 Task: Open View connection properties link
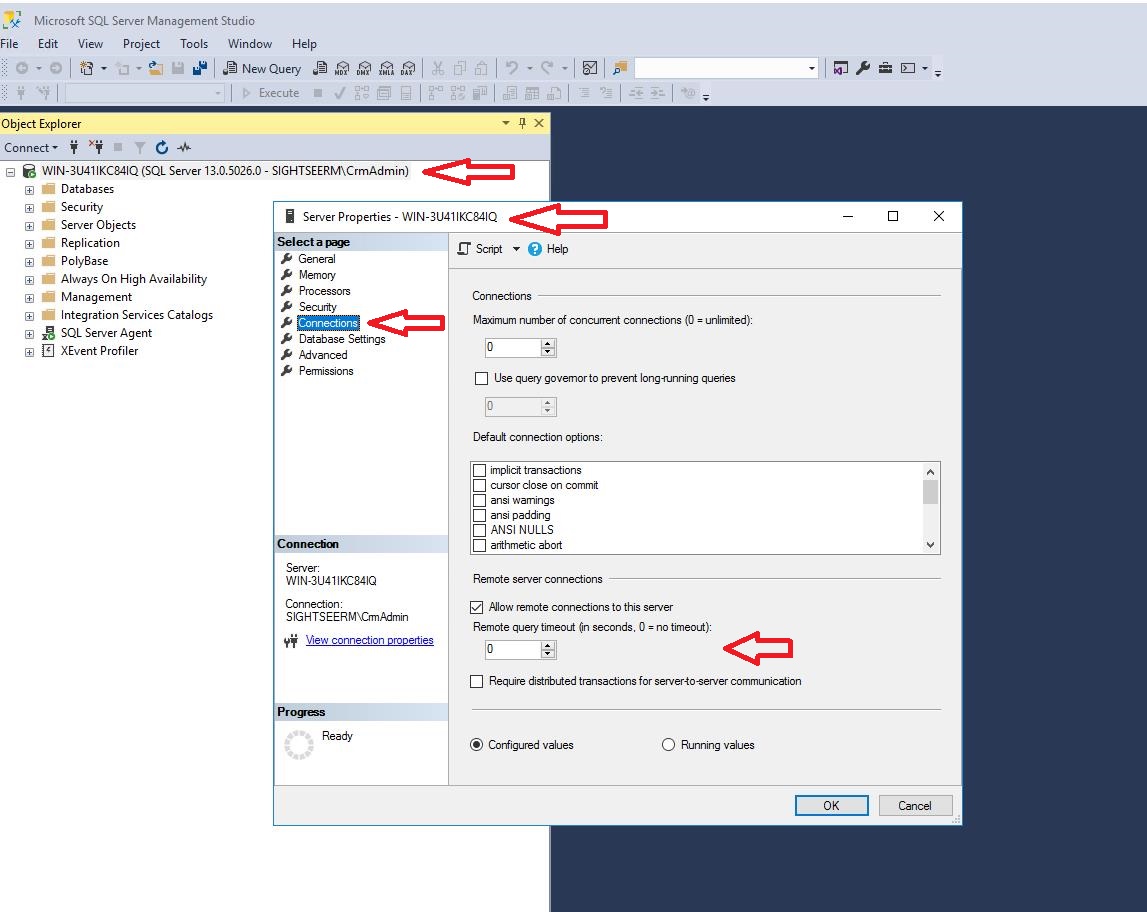click(x=369, y=640)
